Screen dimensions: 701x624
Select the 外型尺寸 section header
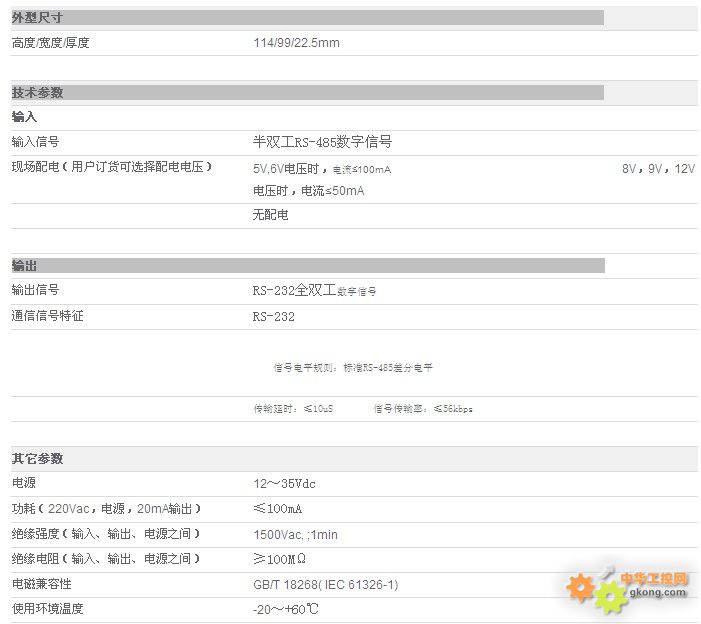pos(37,18)
